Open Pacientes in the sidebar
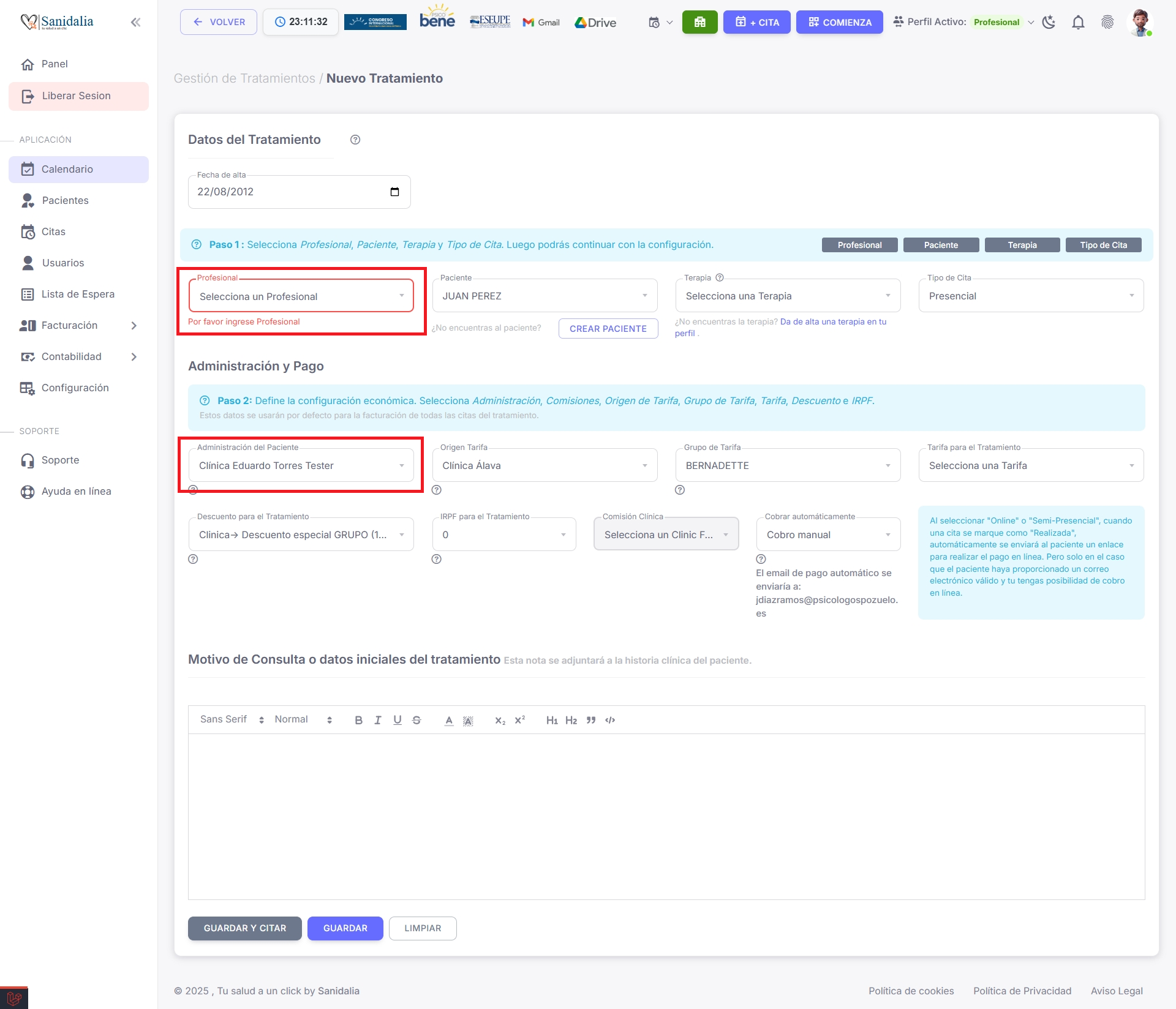The width and height of the screenshot is (1176, 1009). coord(65,200)
